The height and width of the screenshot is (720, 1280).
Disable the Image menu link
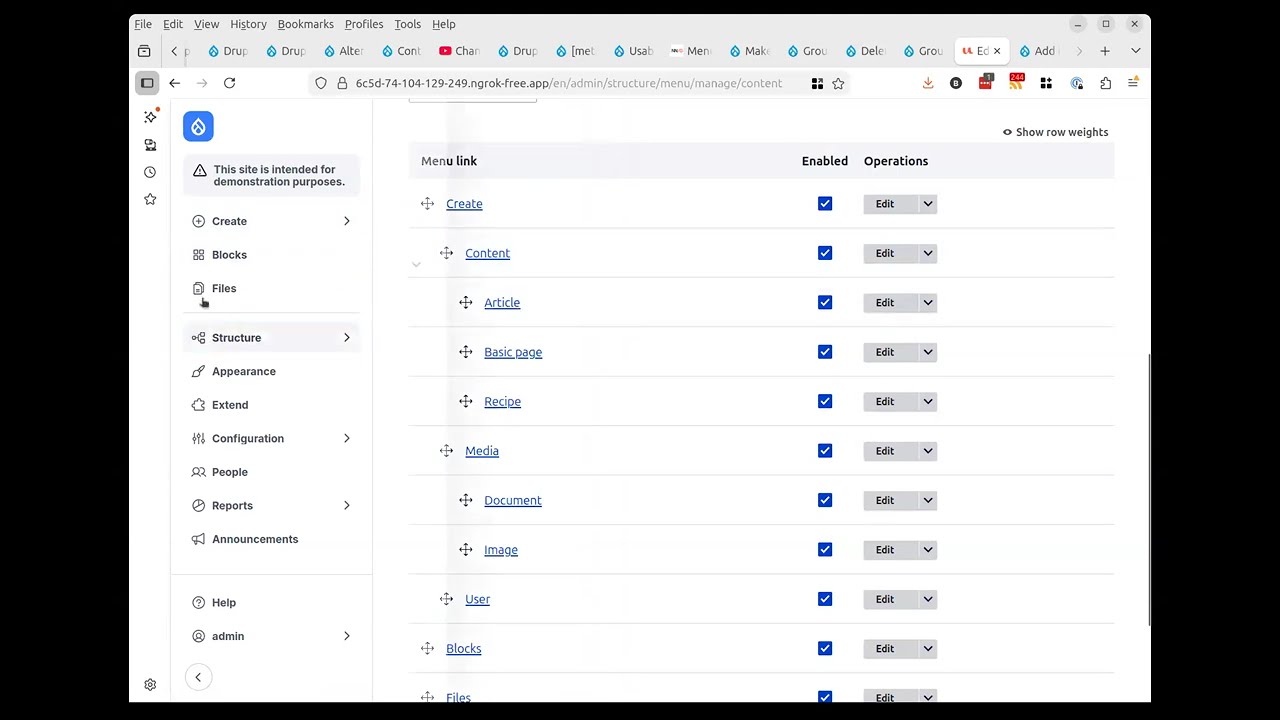[825, 550]
